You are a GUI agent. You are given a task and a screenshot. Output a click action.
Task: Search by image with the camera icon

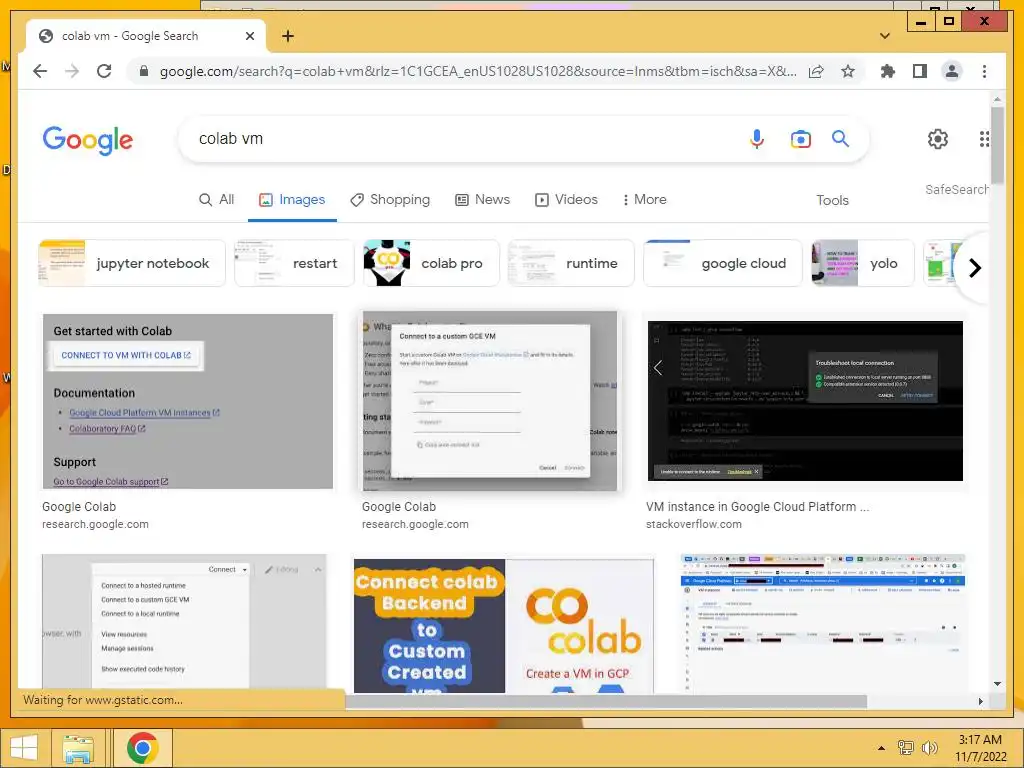(801, 139)
